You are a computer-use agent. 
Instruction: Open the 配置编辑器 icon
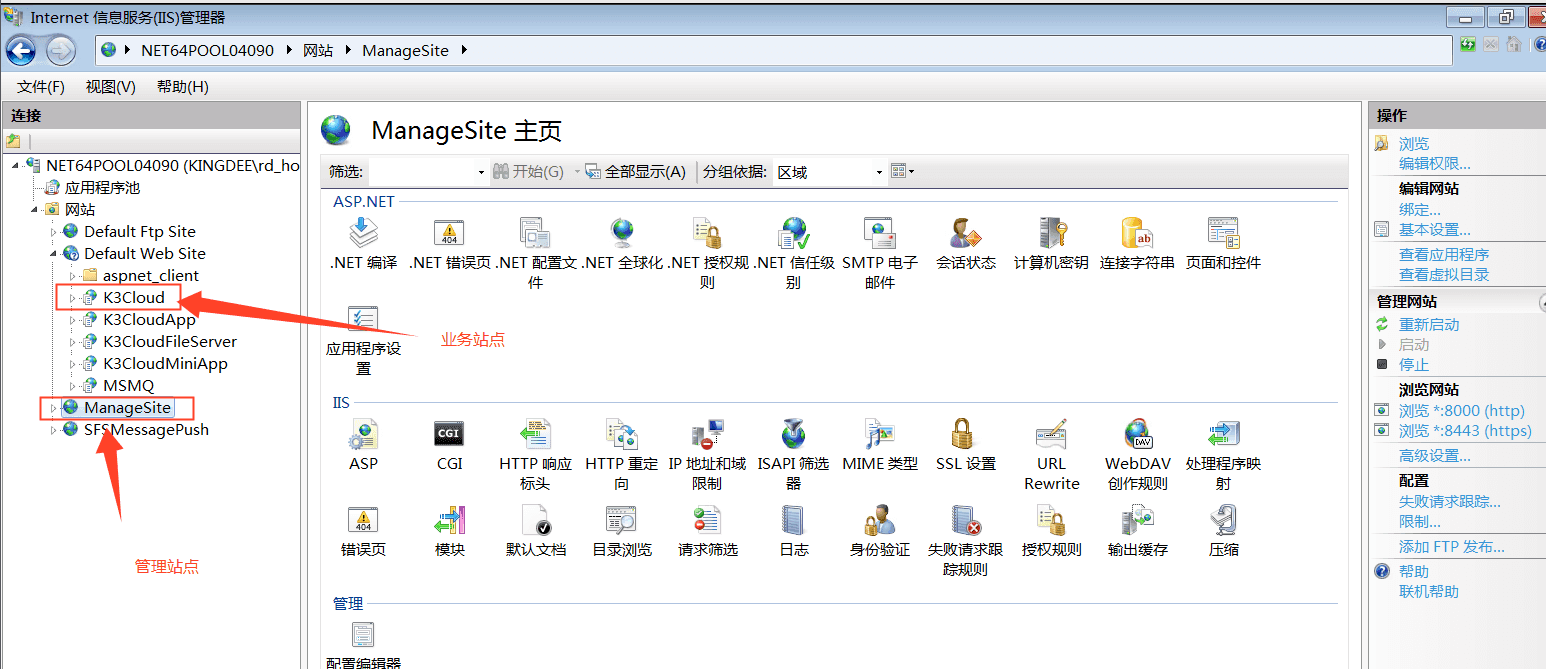pos(363,635)
